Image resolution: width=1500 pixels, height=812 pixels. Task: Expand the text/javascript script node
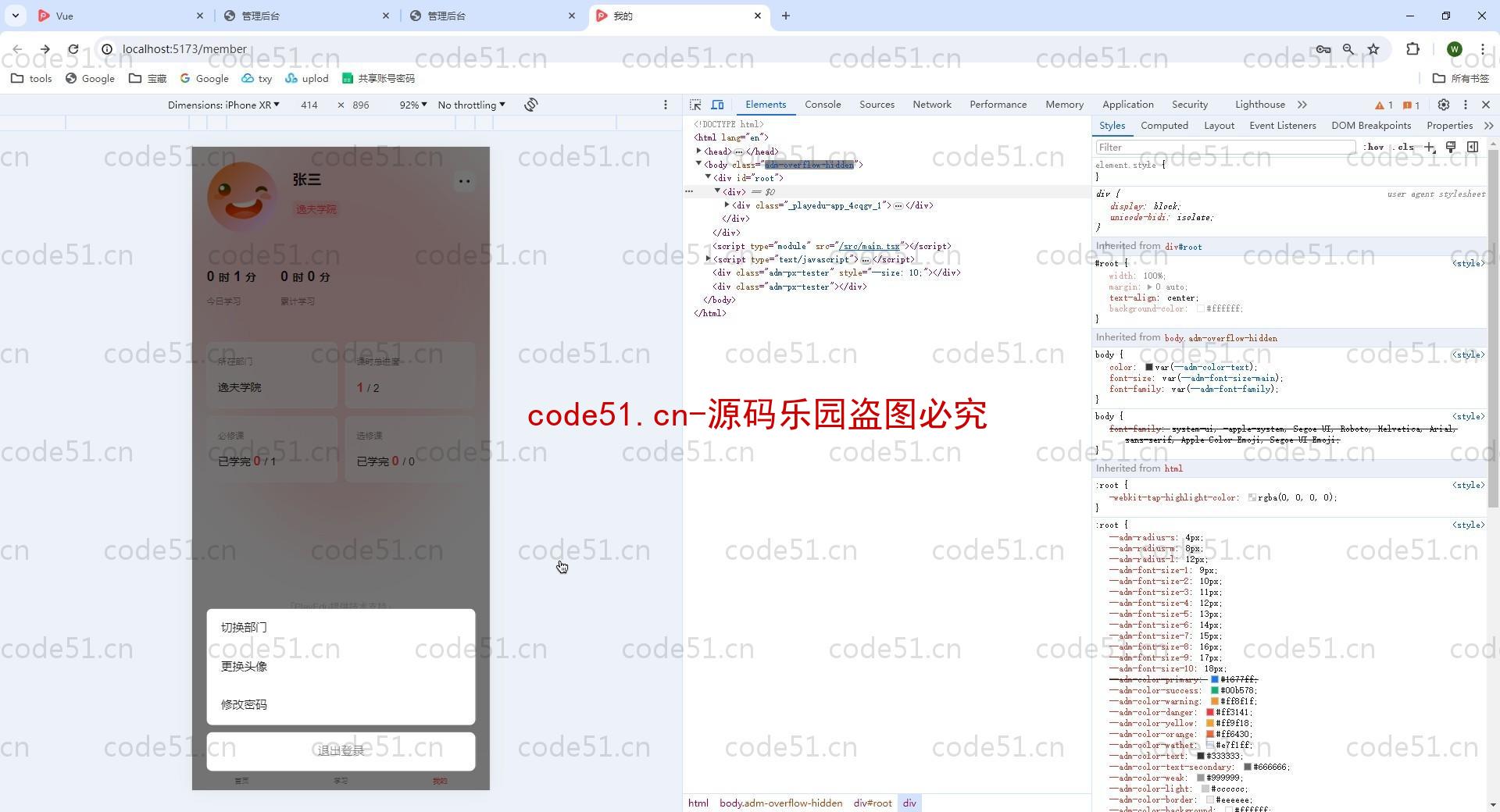tap(709, 258)
